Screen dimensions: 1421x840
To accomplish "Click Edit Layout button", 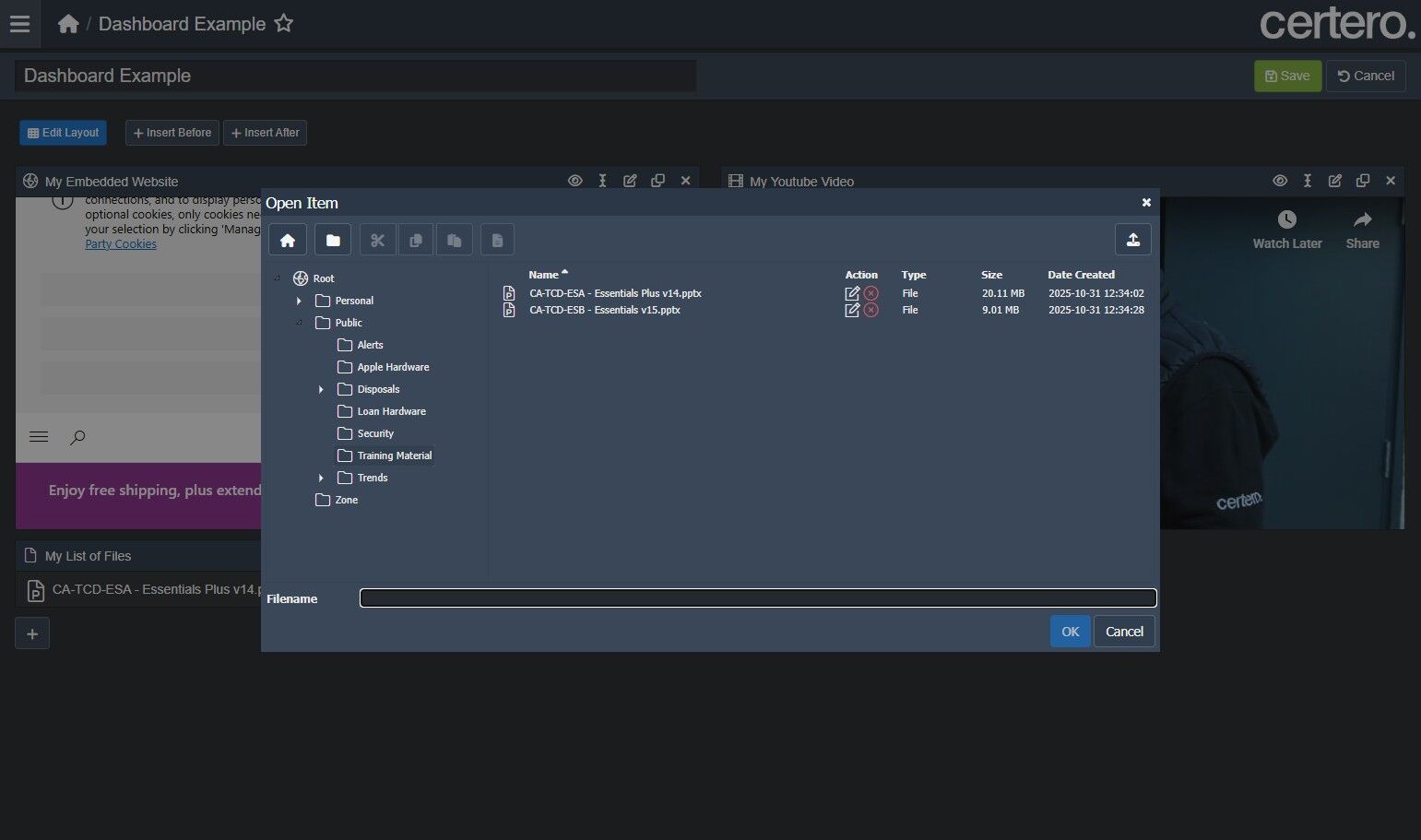I will click(63, 133).
